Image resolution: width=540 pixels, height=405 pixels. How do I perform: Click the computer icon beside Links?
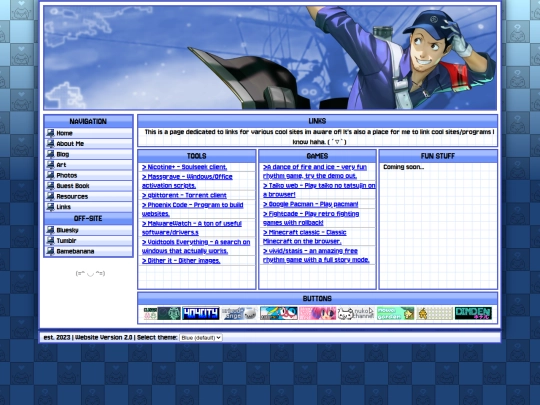(x=50, y=207)
